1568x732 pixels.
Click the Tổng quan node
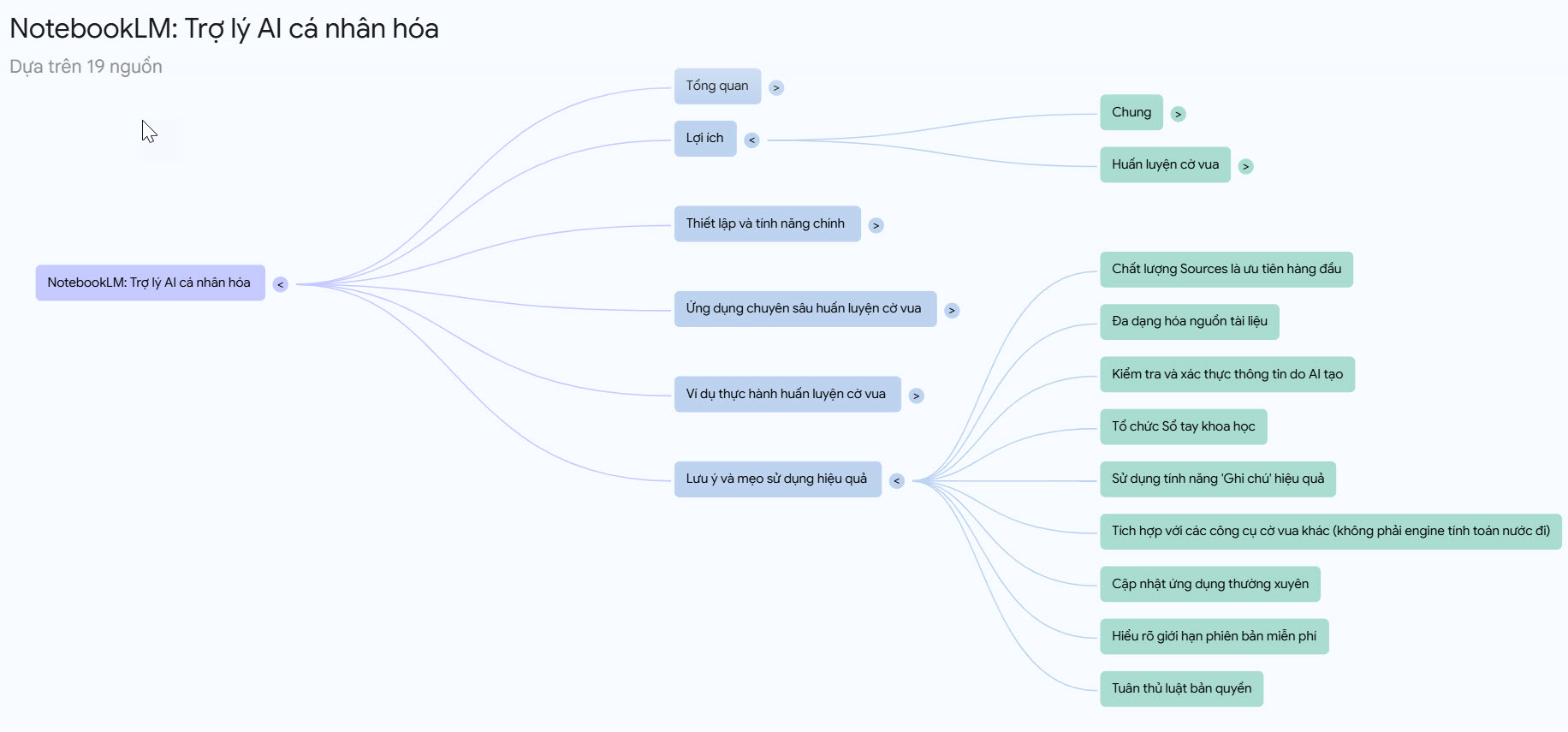tap(716, 86)
